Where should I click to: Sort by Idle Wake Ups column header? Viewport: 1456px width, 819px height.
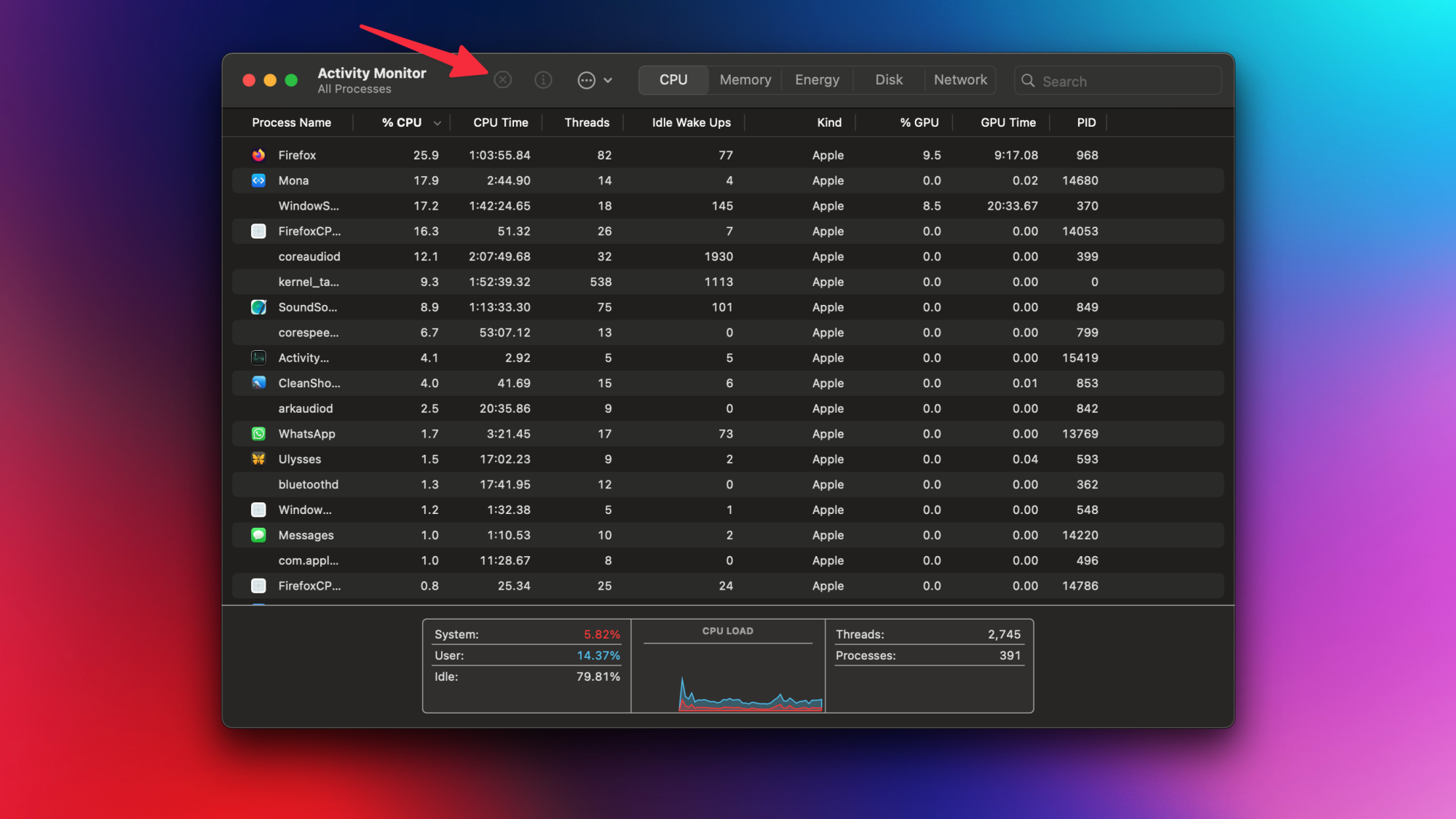[x=691, y=122]
